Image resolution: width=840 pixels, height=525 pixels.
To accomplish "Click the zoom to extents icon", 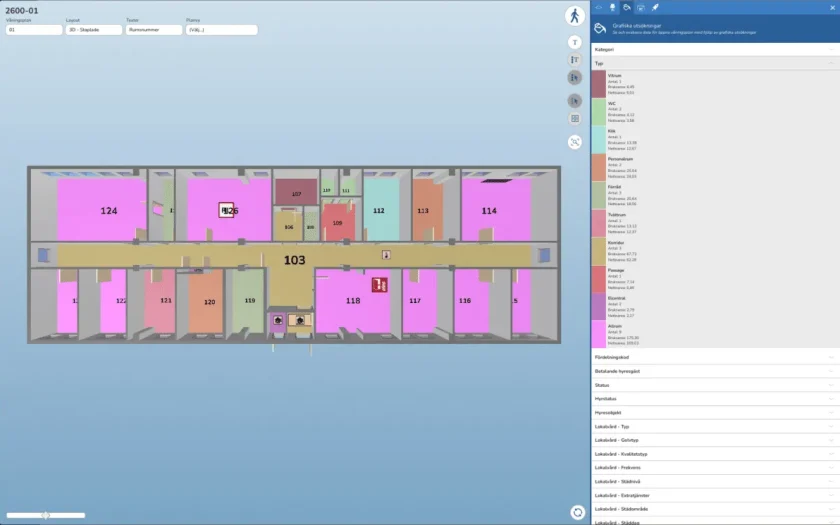I will [575, 142].
